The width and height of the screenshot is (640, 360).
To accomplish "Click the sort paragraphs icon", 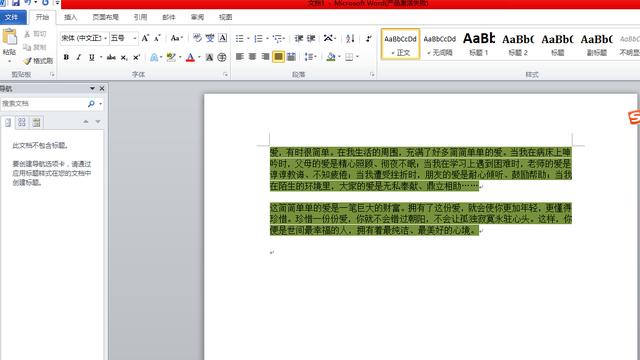I will 350,38.
